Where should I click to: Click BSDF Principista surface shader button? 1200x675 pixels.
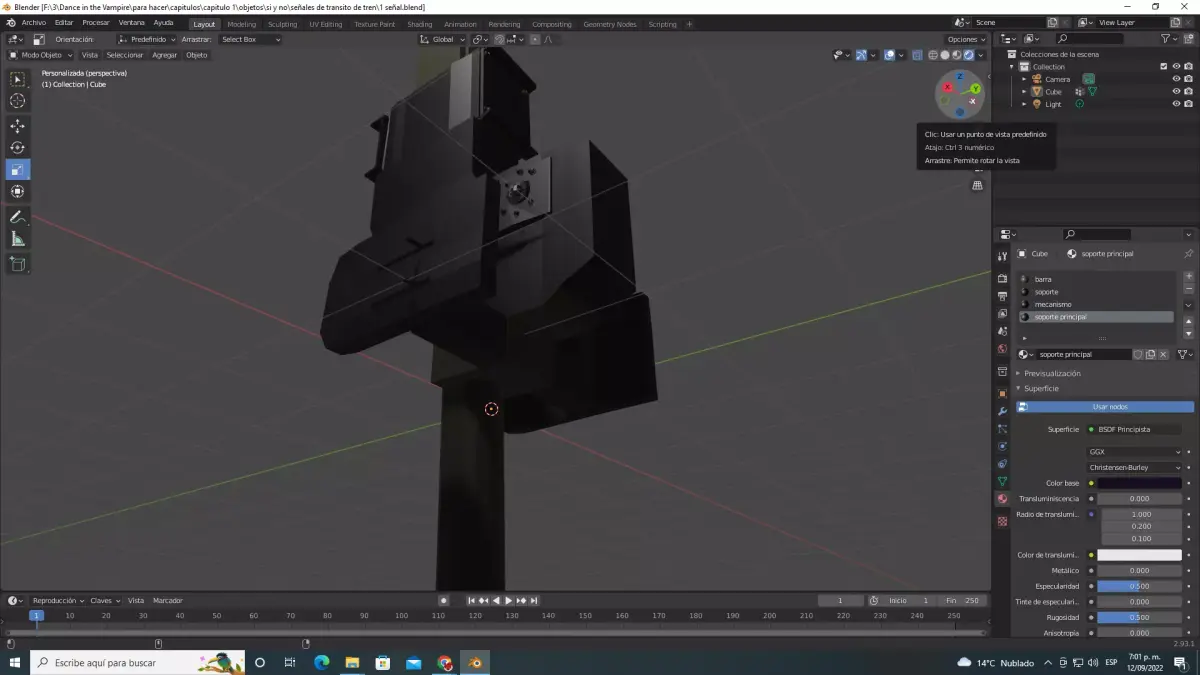(x=1134, y=429)
